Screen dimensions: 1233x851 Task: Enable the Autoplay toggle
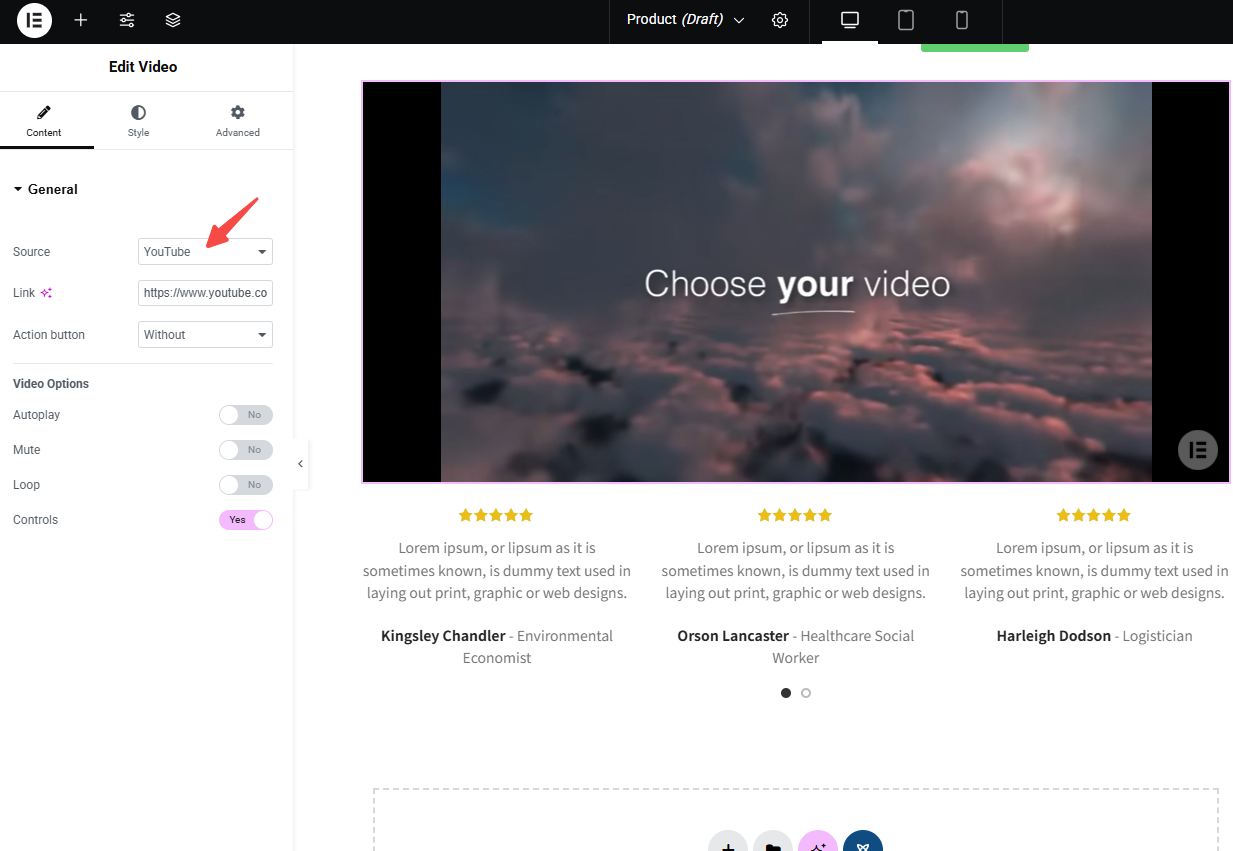(245, 415)
